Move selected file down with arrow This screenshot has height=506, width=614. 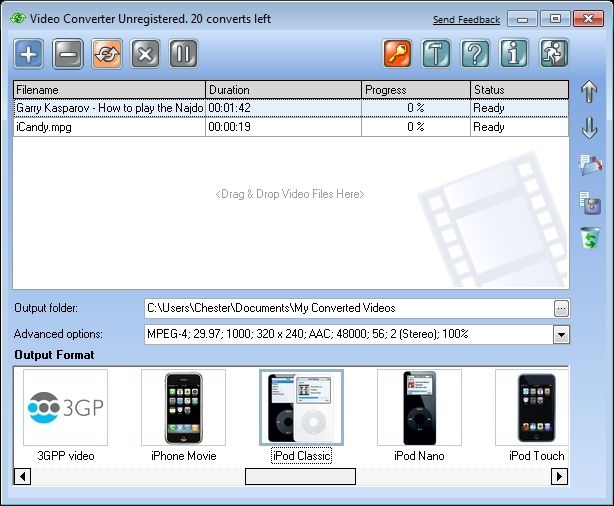tap(589, 128)
